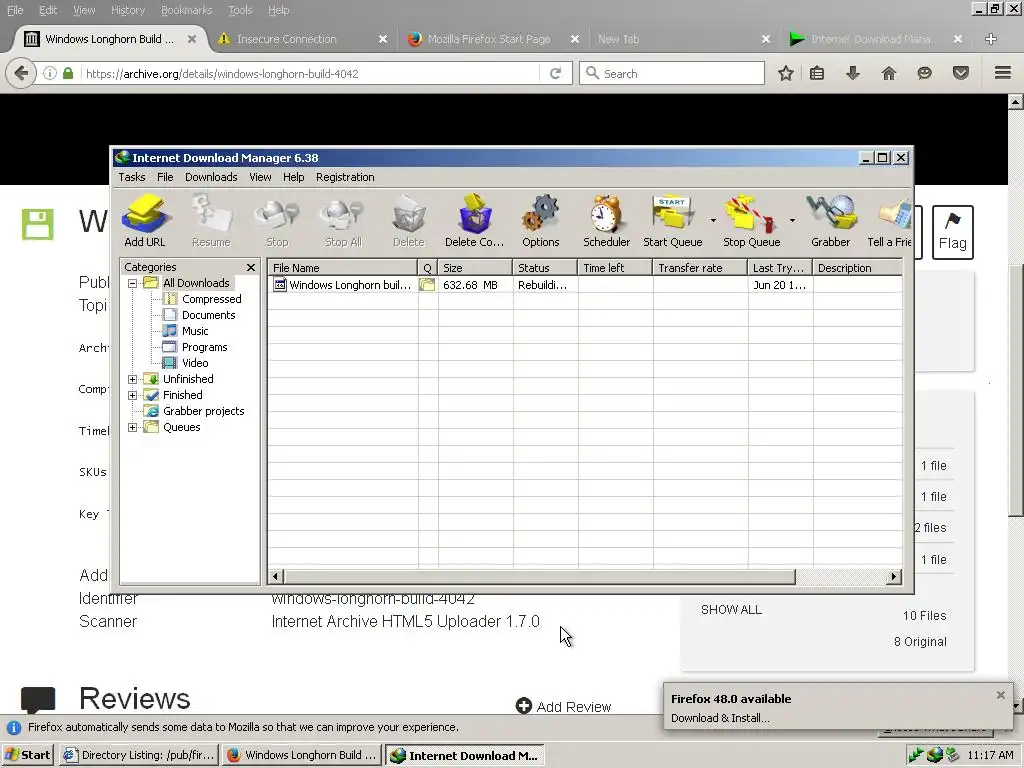Viewport: 1024px width, 768px height.
Task: Open the Scheduler clock icon
Action: 607,221
